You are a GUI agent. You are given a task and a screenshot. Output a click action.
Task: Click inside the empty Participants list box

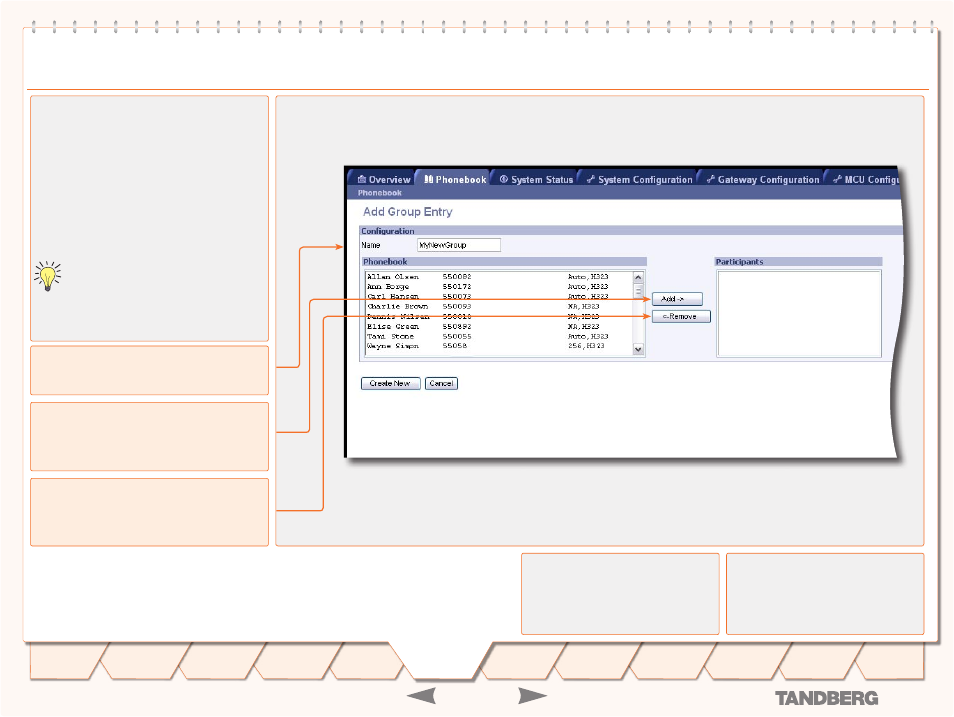(799, 313)
